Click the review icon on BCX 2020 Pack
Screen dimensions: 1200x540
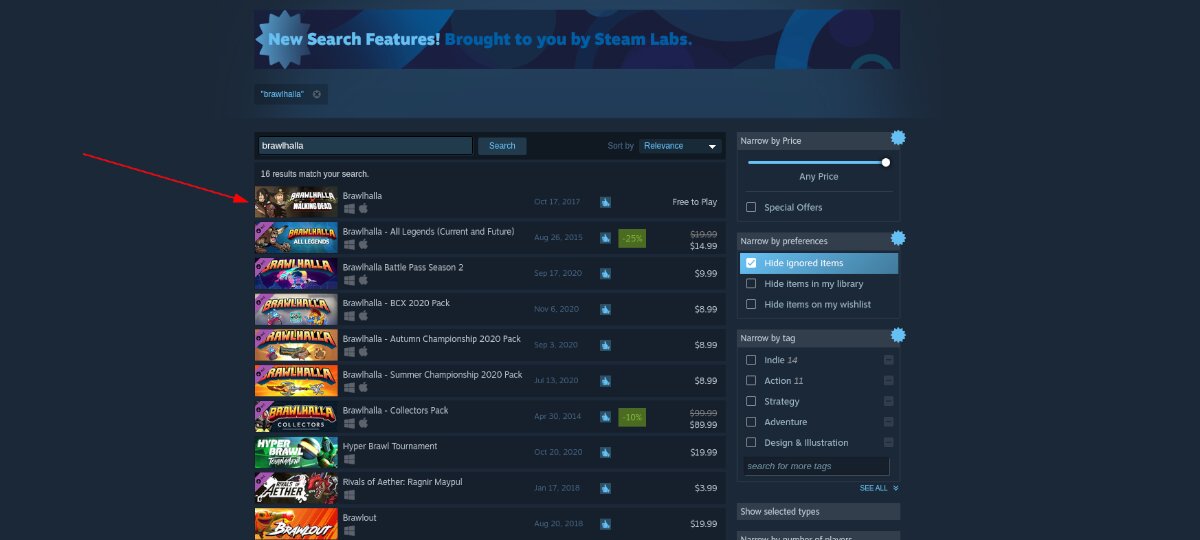[605, 309]
